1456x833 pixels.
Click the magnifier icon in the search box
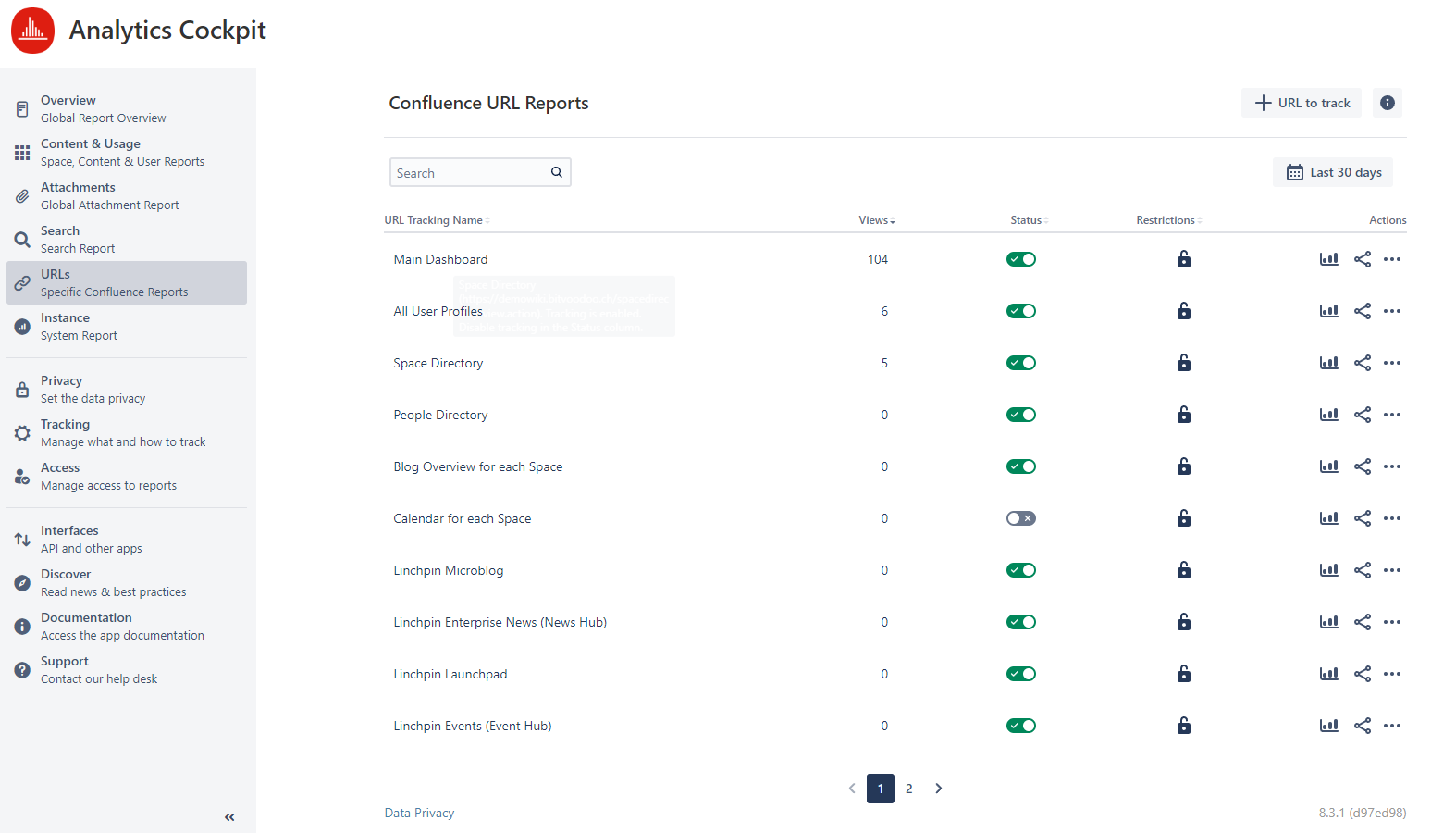pyautogui.click(x=557, y=172)
